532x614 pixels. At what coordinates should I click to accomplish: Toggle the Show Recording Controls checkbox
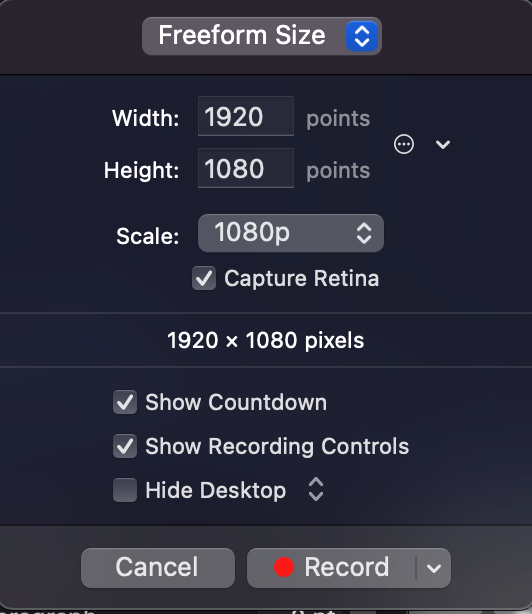pyautogui.click(x=125, y=446)
